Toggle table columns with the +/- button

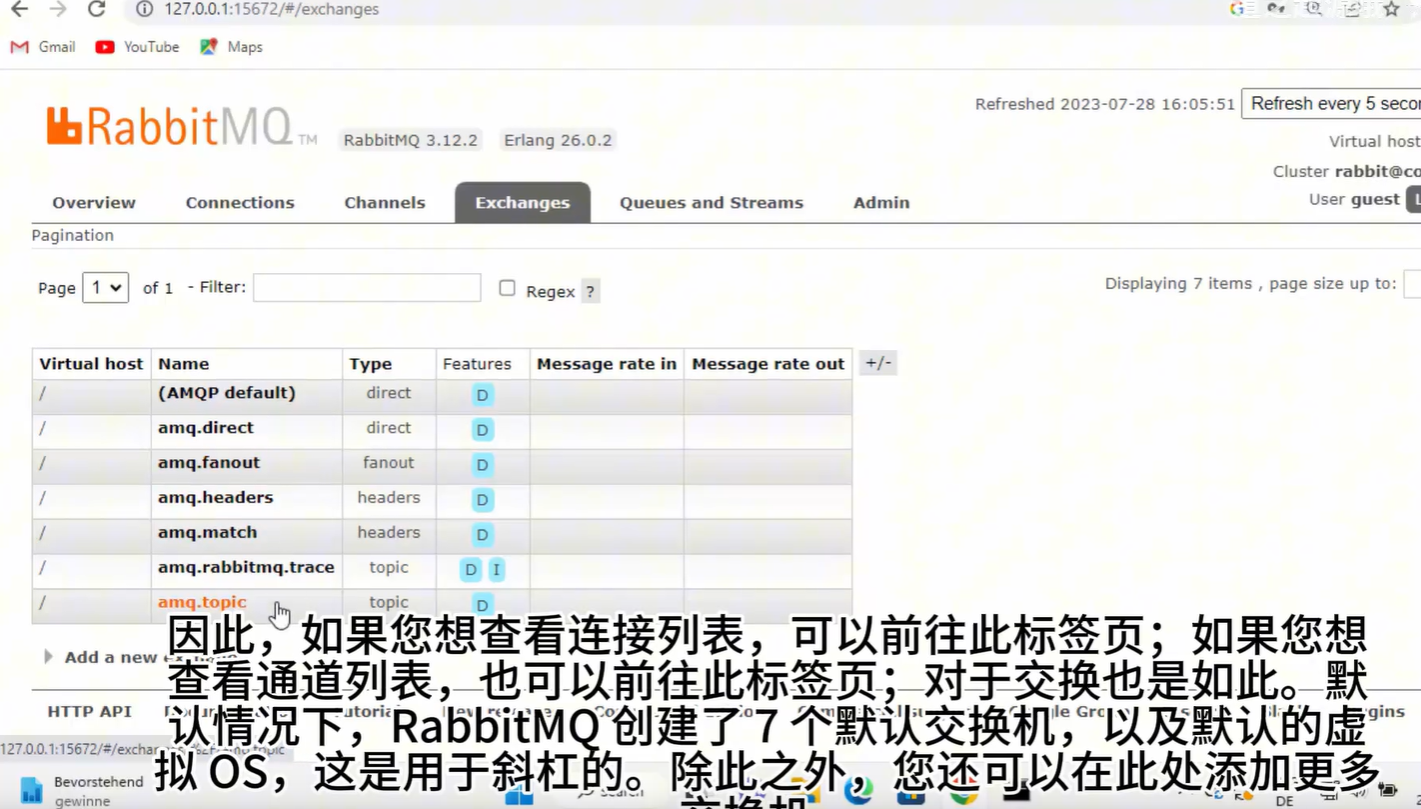878,363
